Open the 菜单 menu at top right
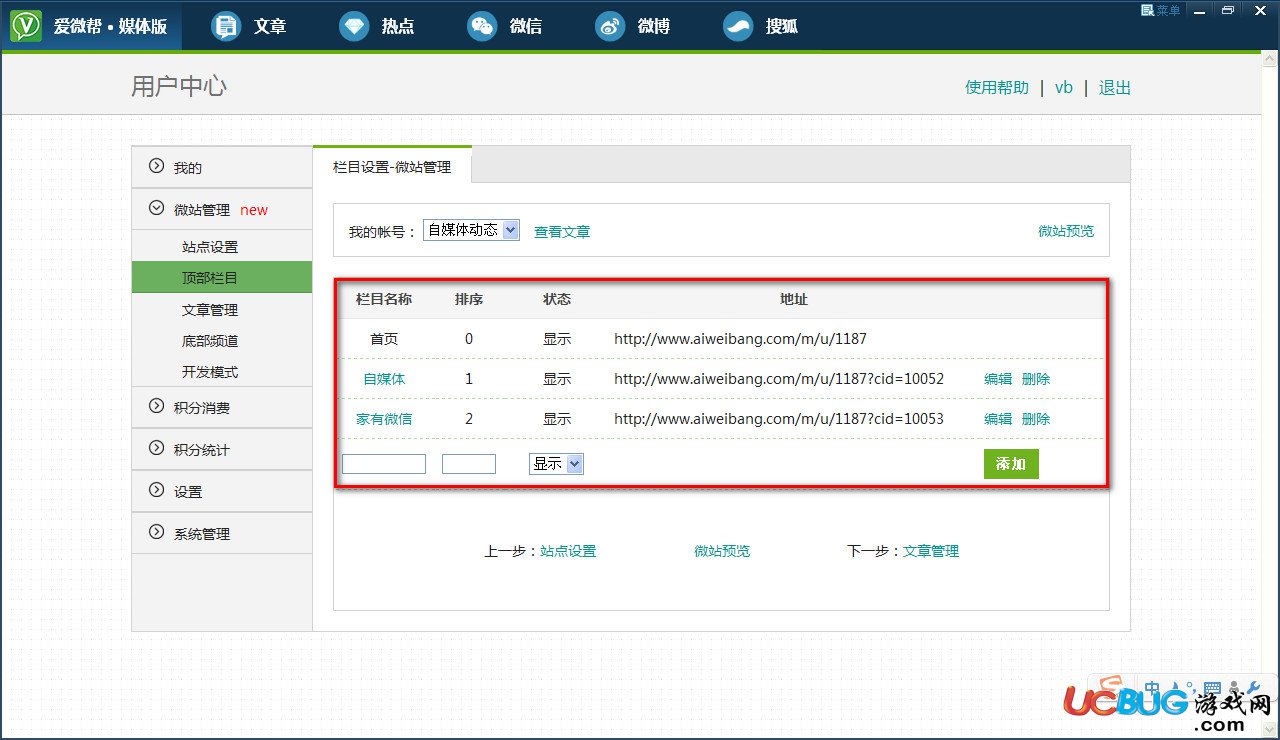Screen dimensions: 1280x740 click(1160, 10)
